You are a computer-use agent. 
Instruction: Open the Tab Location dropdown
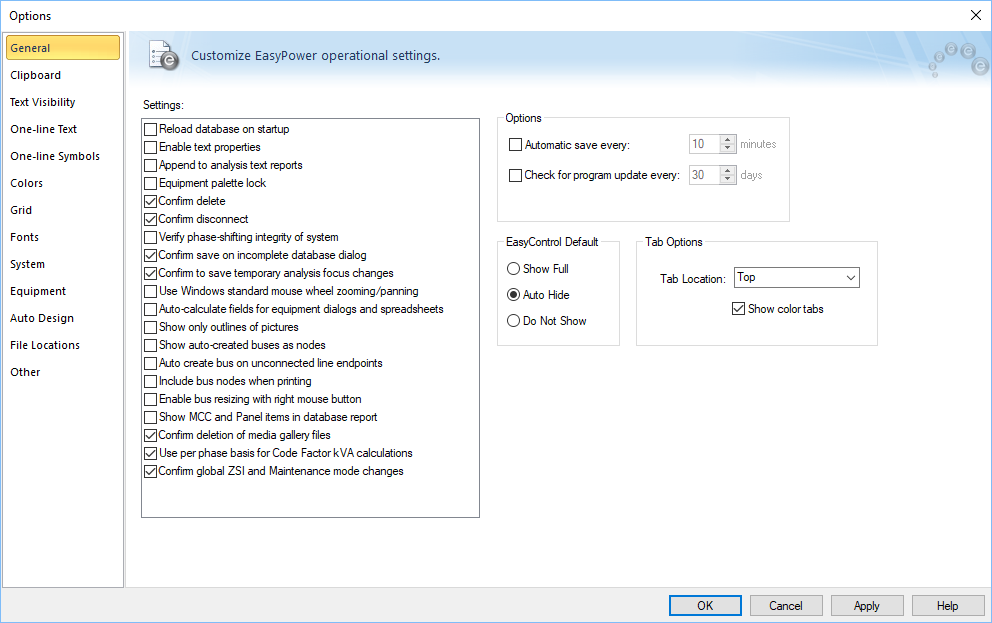[x=797, y=277]
